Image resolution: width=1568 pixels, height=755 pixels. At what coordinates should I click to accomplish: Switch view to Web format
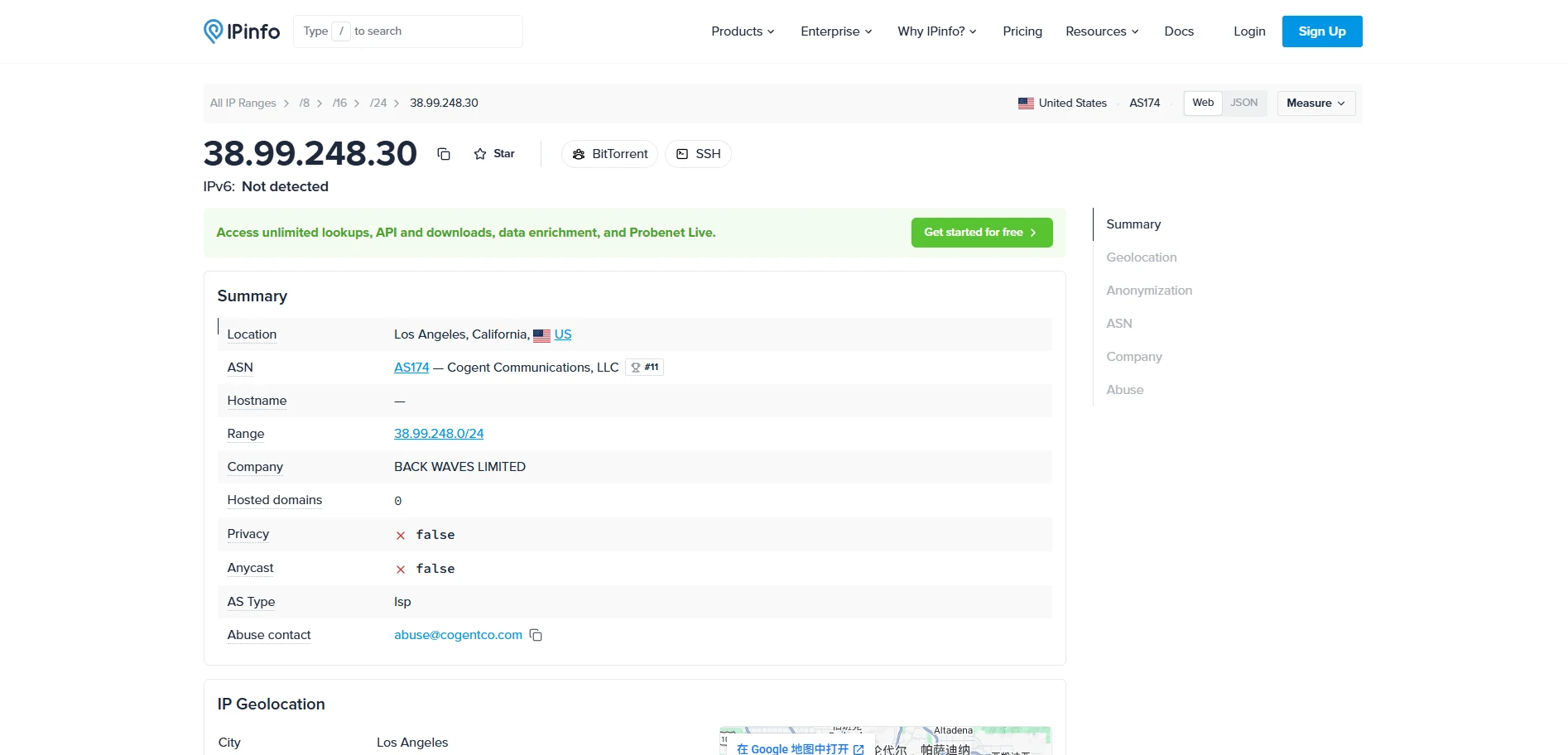pyautogui.click(x=1203, y=103)
